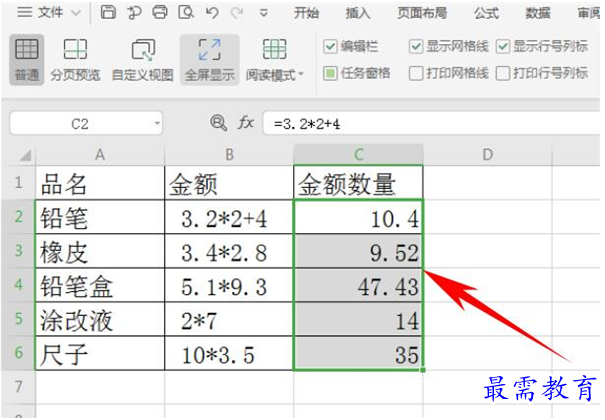
Task: Activate 全屏显示 full screen
Action: [x=210, y=60]
